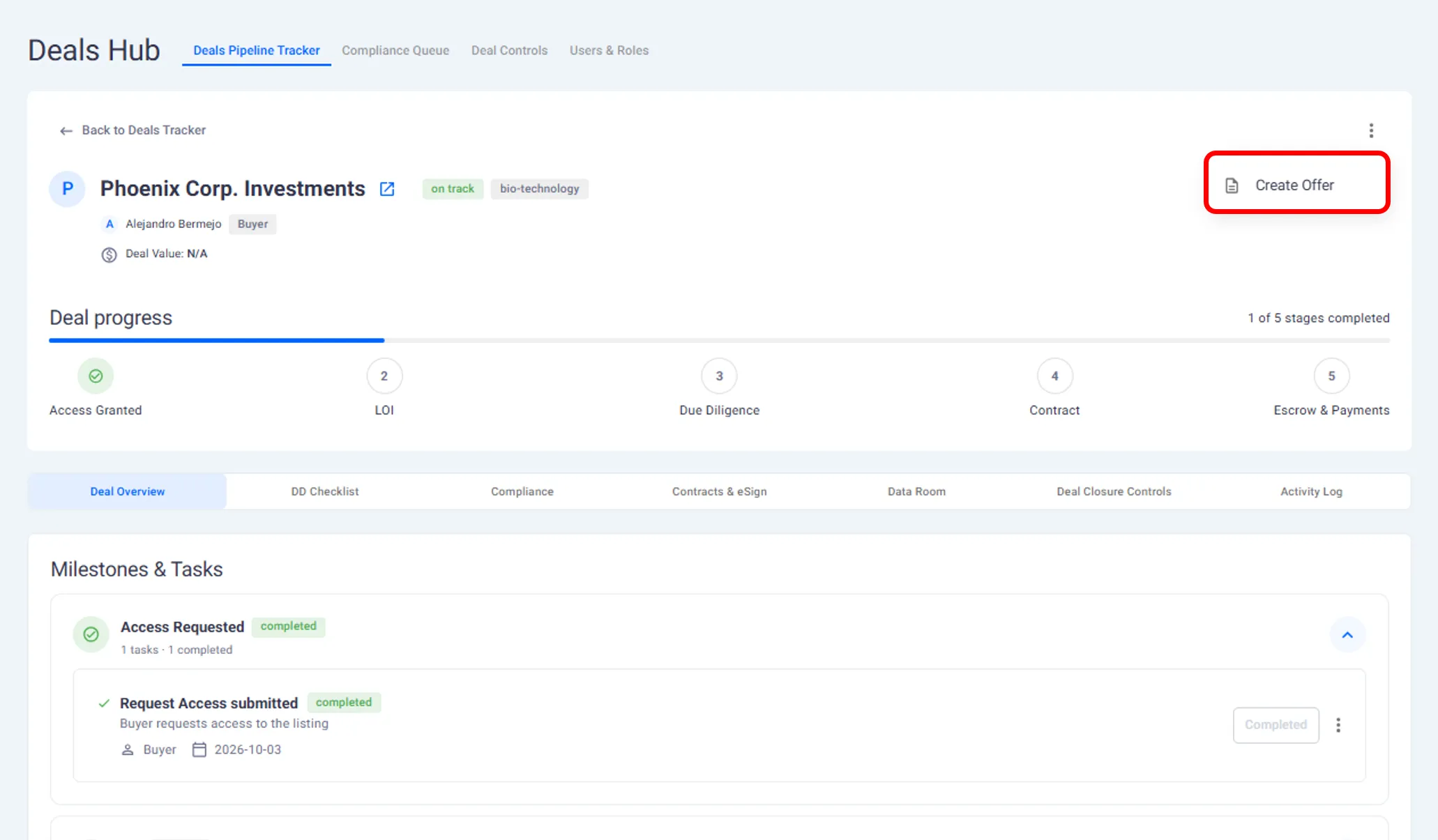Click the document icon in Create Offer
The image size is (1438, 840).
[1232, 185]
